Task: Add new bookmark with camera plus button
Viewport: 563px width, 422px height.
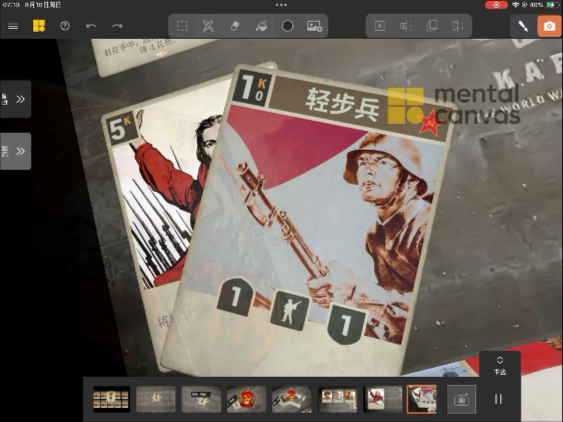Action: pos(461,399)
